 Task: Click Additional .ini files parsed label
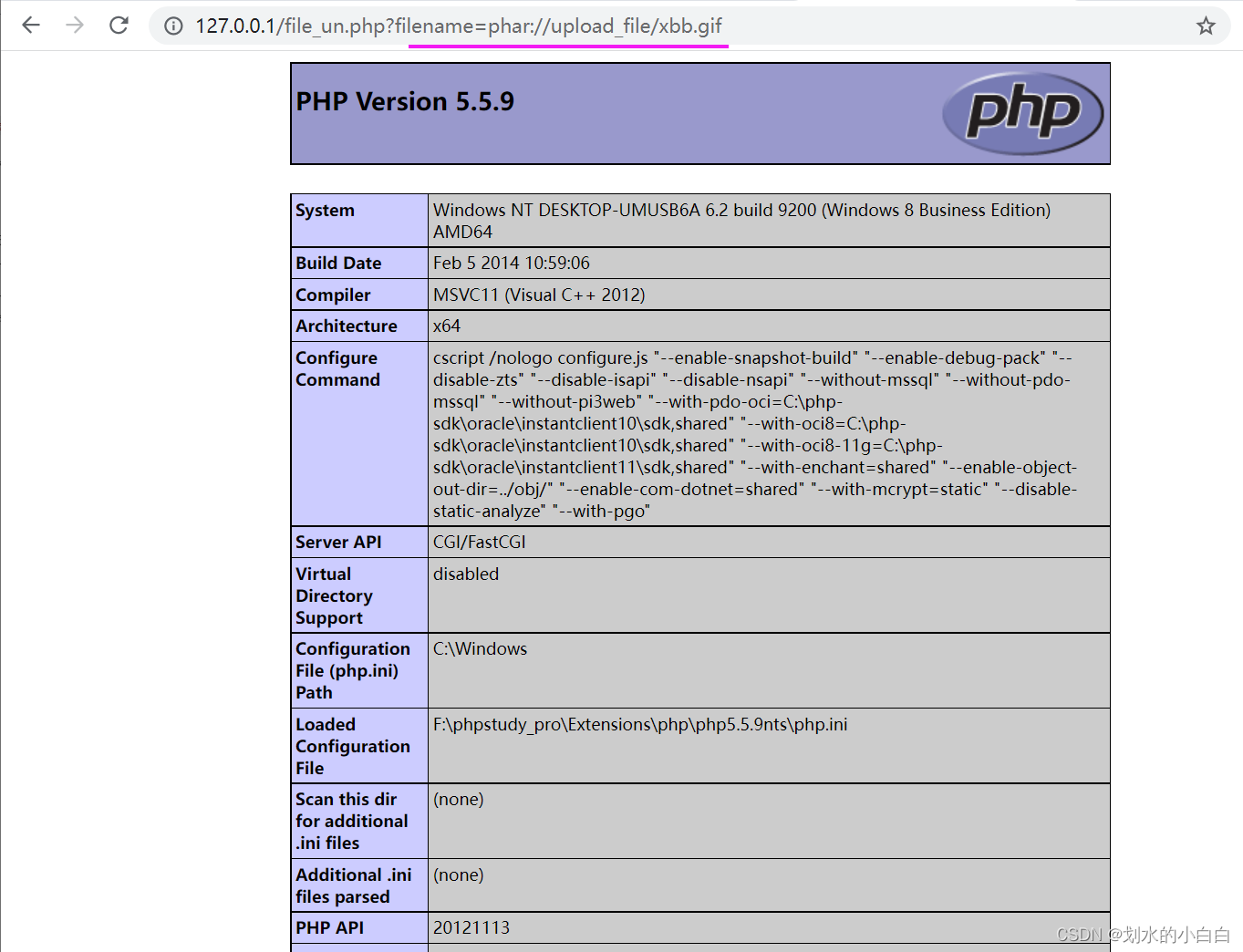pyautogui.click(x=354, y=886)
